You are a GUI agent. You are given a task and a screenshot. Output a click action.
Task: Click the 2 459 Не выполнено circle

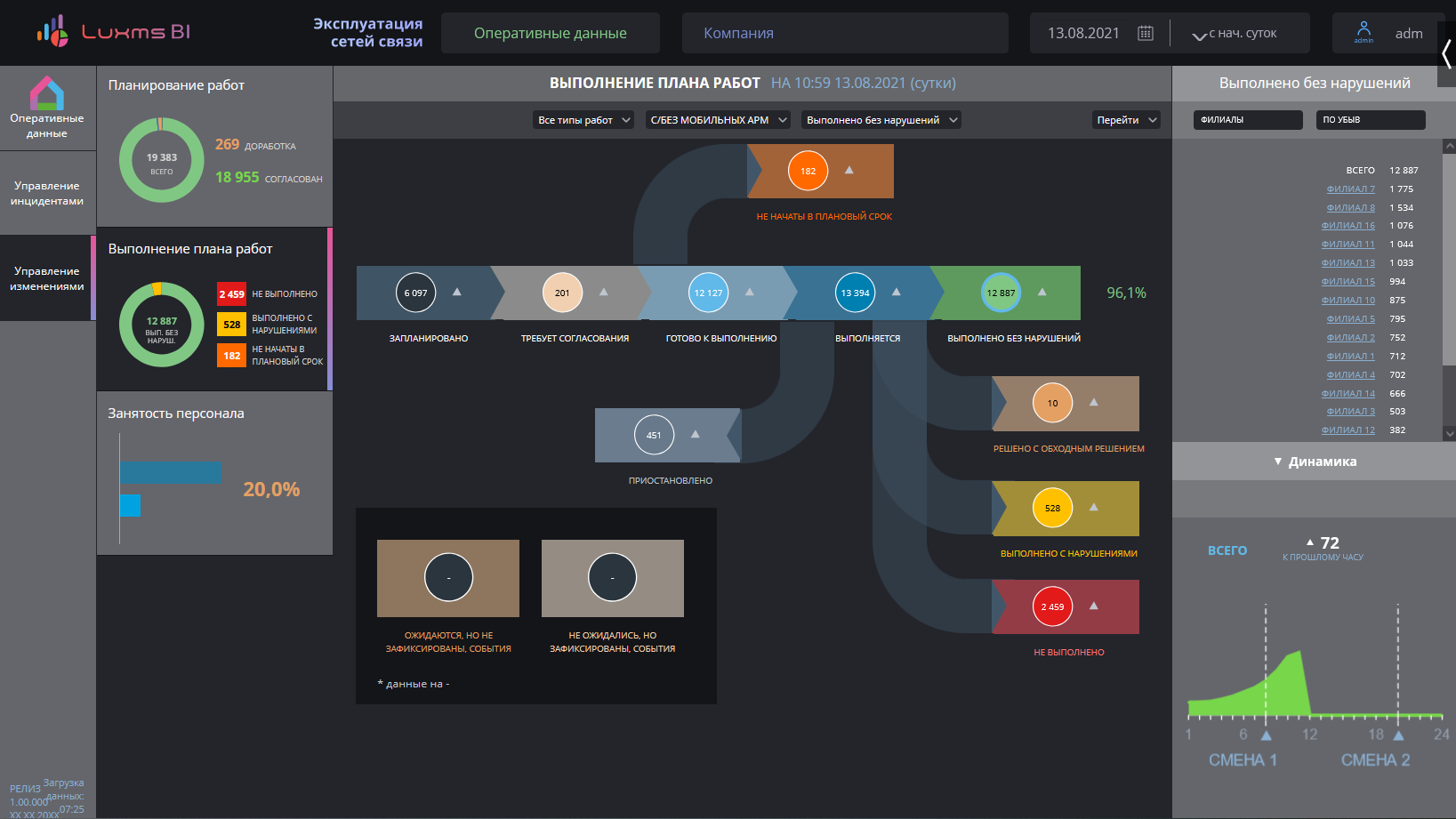coord(1052,606)
